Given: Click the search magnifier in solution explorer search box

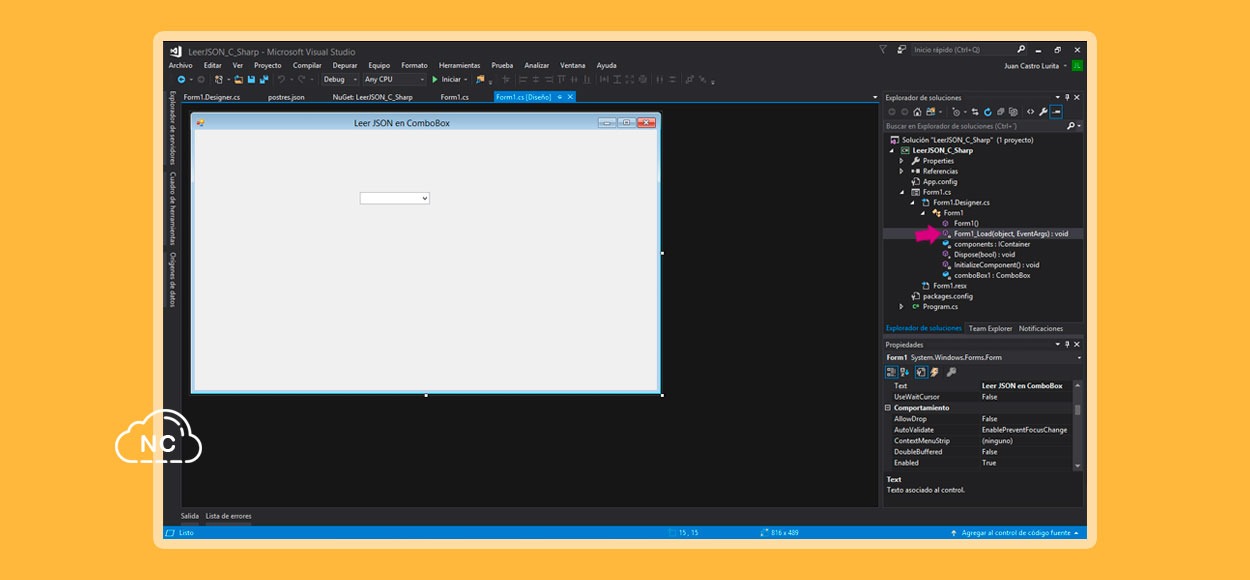Looking at the screenshot, I should point(1071,126).
